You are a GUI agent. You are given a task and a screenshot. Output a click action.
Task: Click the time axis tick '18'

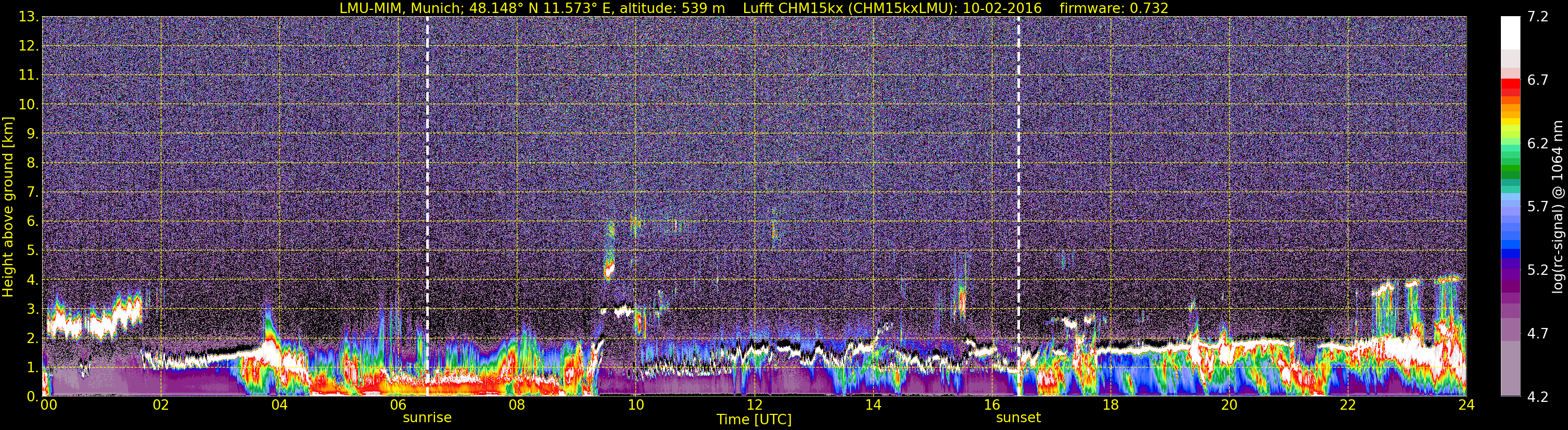click(1110, 405)
